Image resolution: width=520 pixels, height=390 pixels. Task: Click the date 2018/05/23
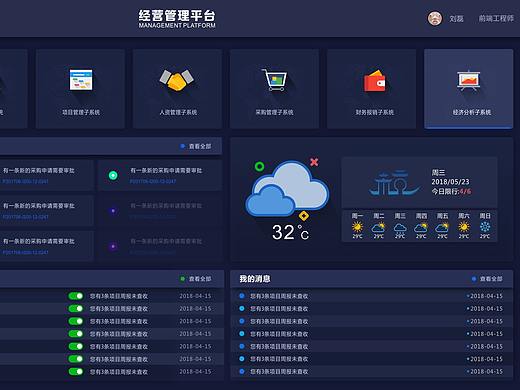(450, 182)
